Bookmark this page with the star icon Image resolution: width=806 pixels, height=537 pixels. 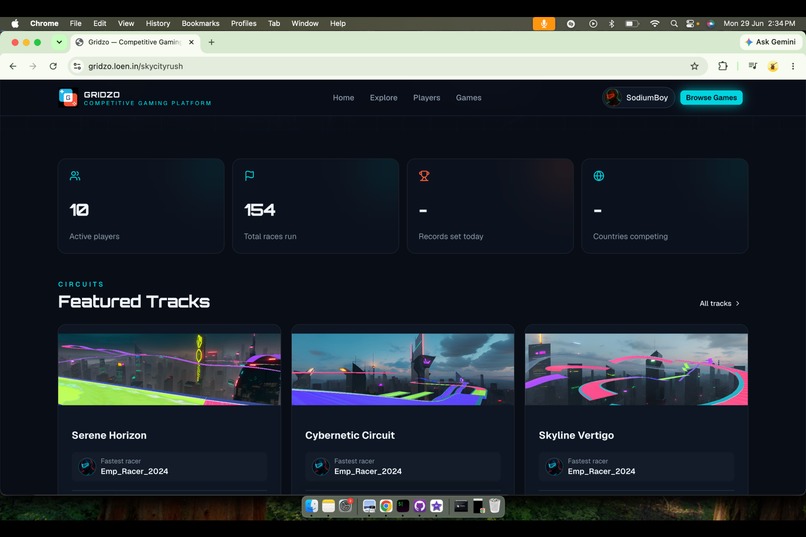pyautogui.click(x=694, y=66)
